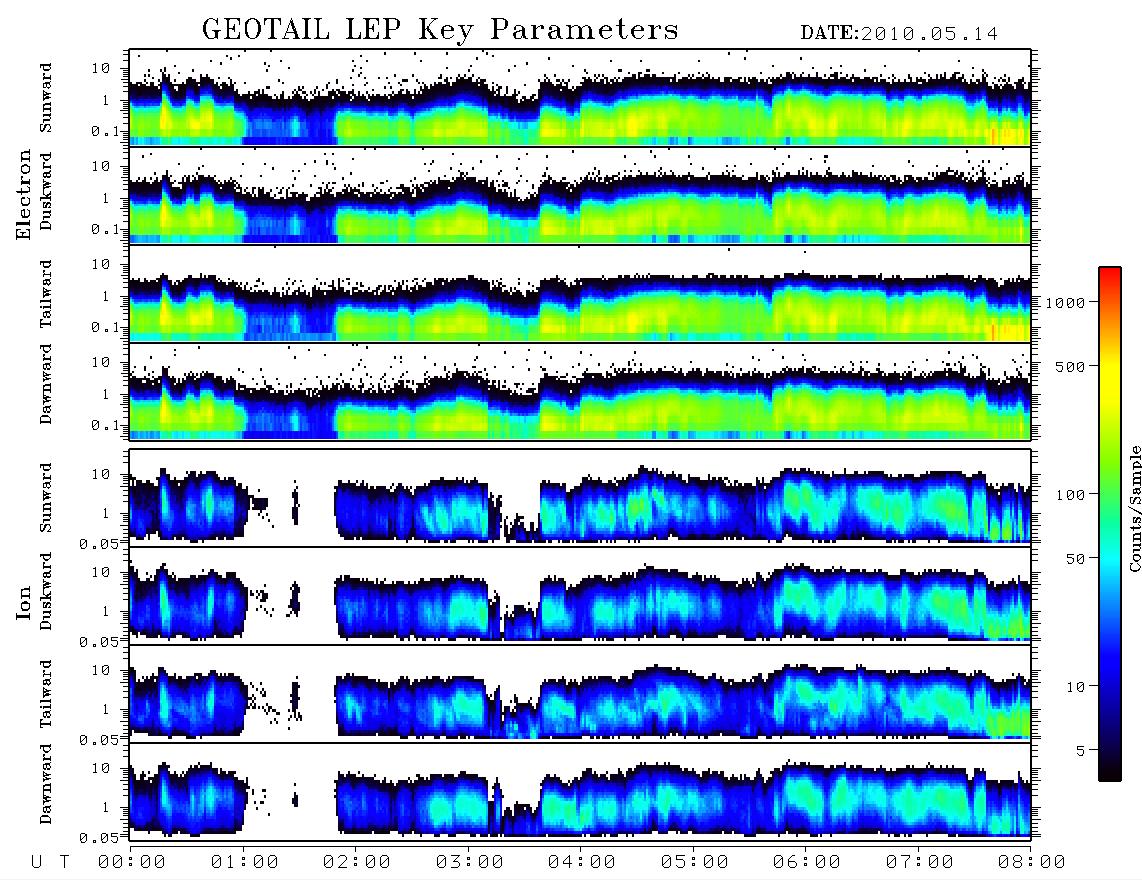Click the Electron Tailward spectrogram panel
This screenshot has width=1142, height=880.
tap(580, 294)
